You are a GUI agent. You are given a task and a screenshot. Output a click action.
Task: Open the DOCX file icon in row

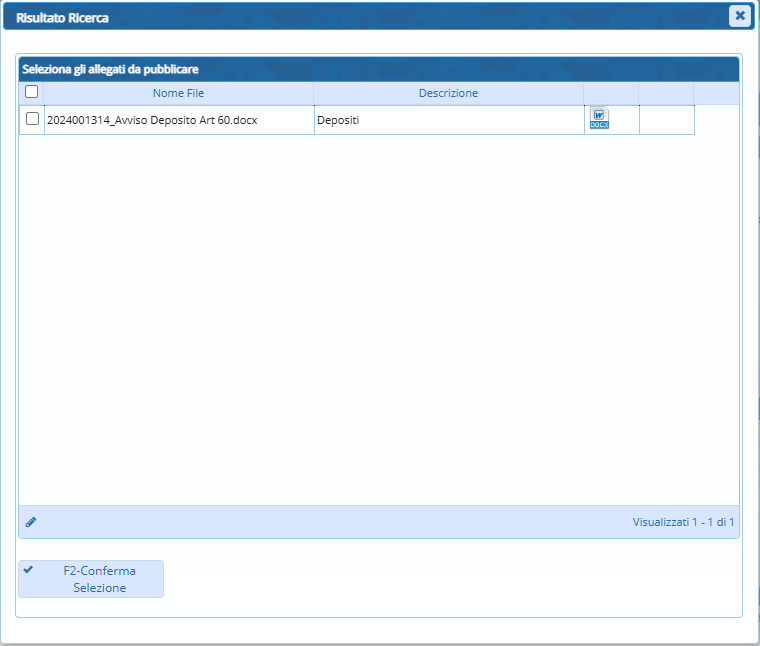tap(599, 119)
